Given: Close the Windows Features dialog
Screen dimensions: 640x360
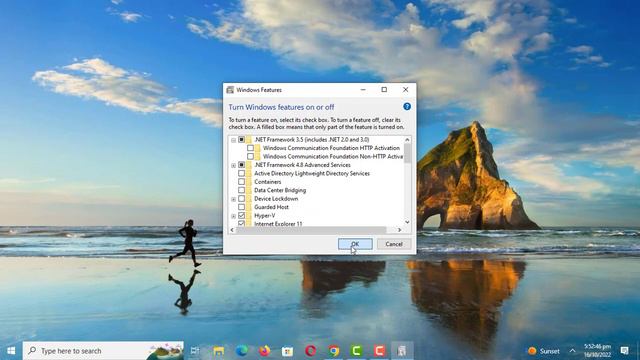Looking at the screenshot, I should (405, 89).
